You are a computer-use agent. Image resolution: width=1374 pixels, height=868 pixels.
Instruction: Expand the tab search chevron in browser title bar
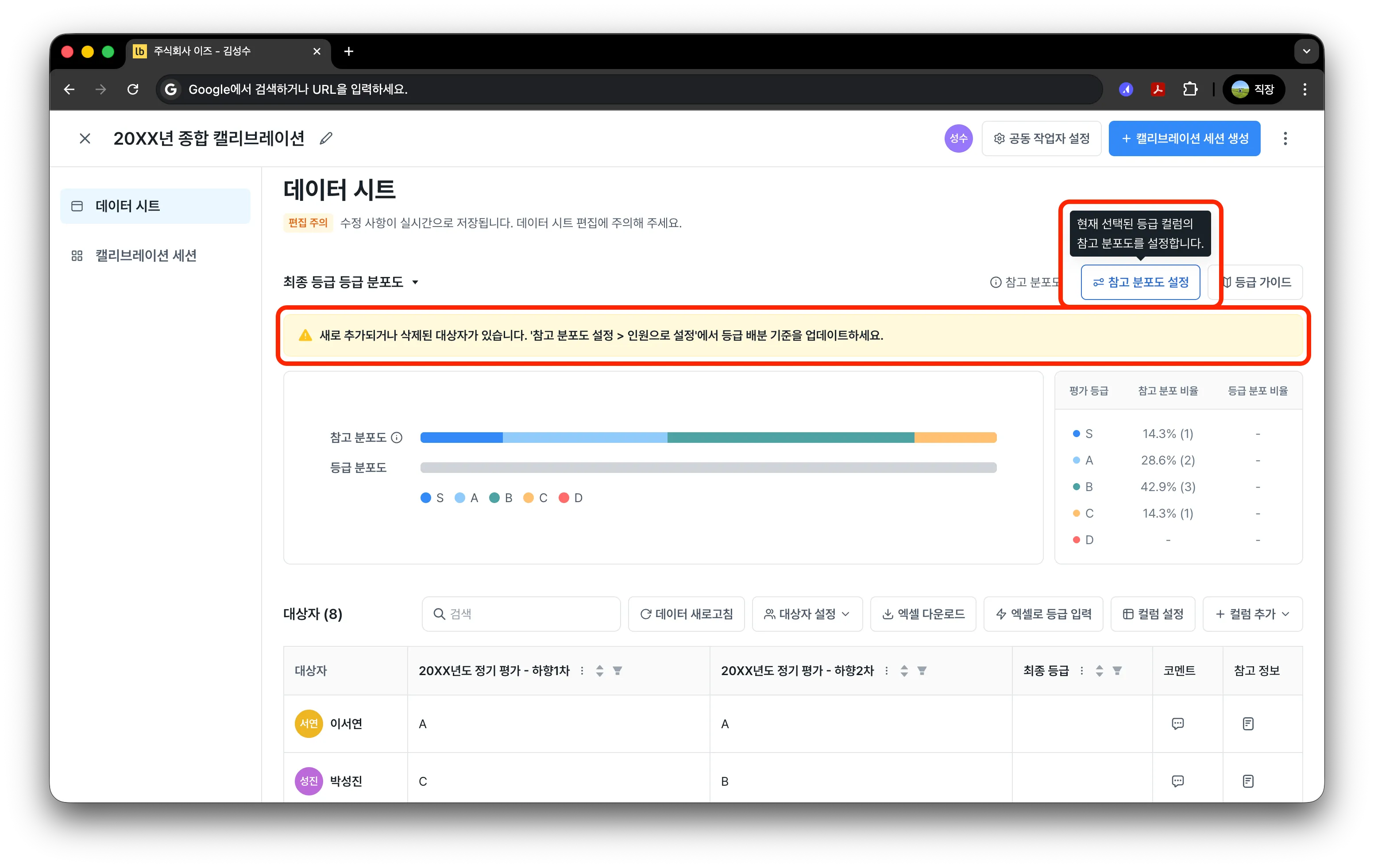tap(1306, 51)
